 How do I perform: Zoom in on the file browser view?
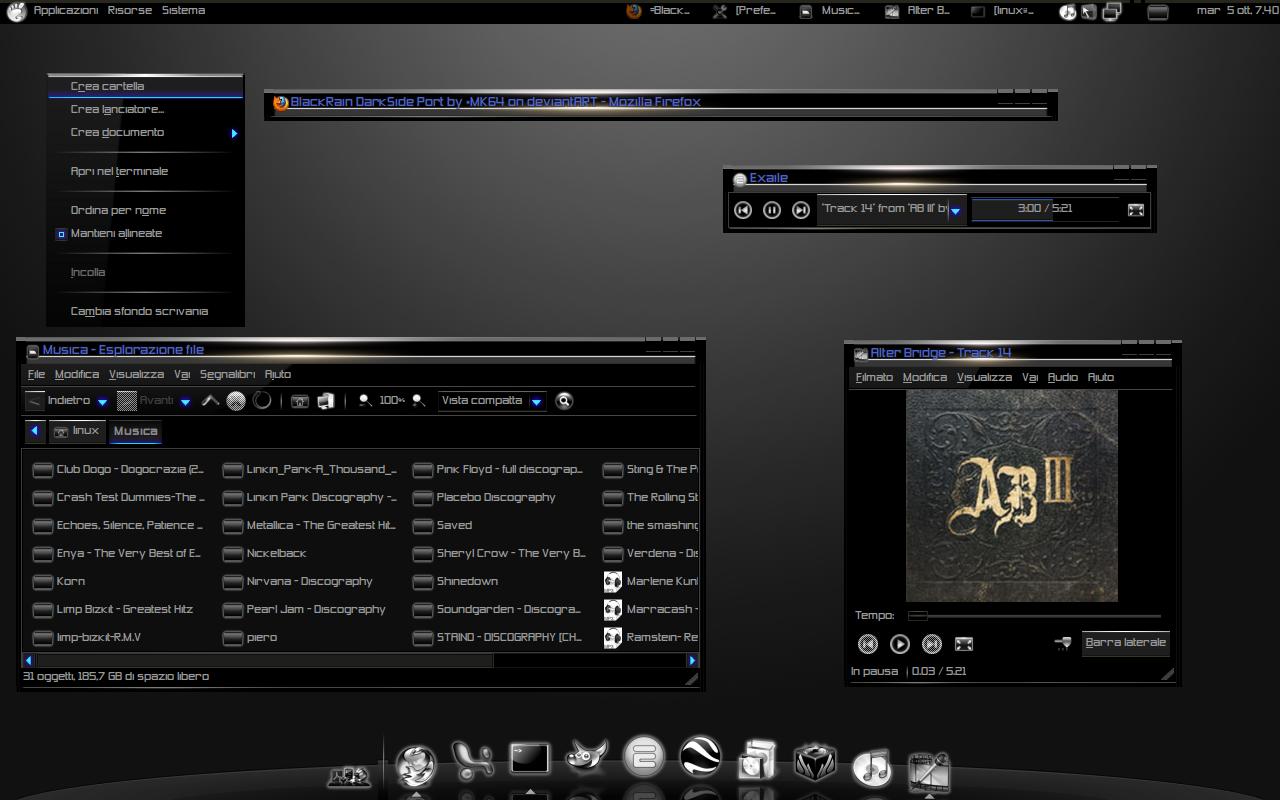coord(419,401)
